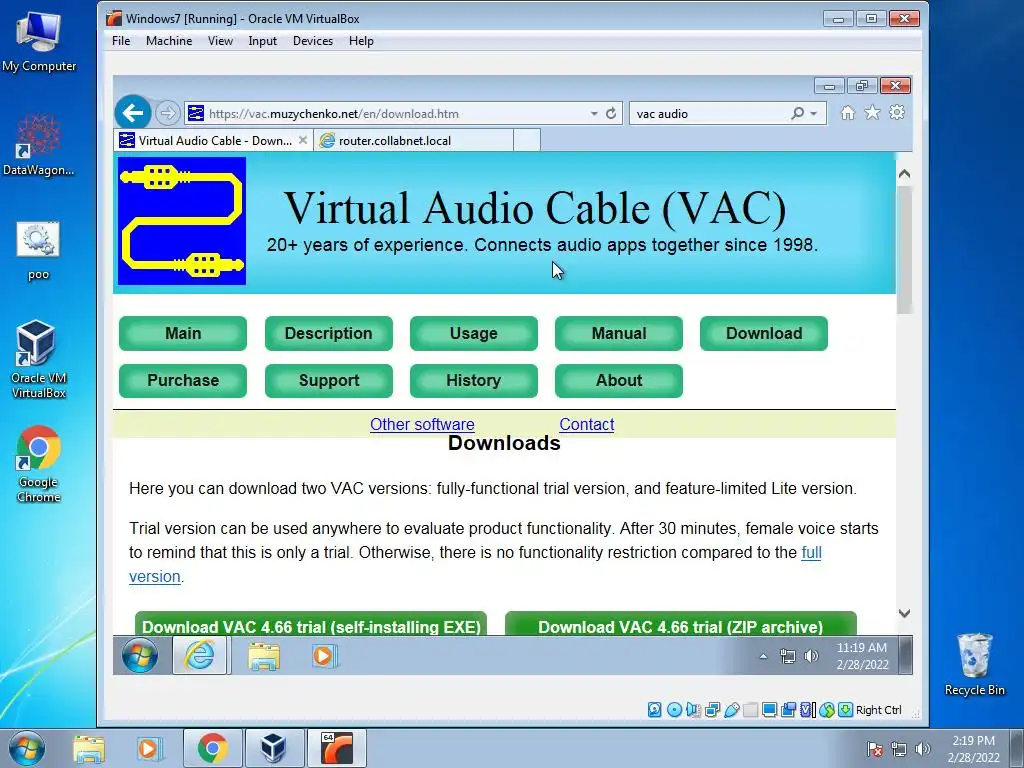Open the address bar dropdown arrow

point(594,114)
